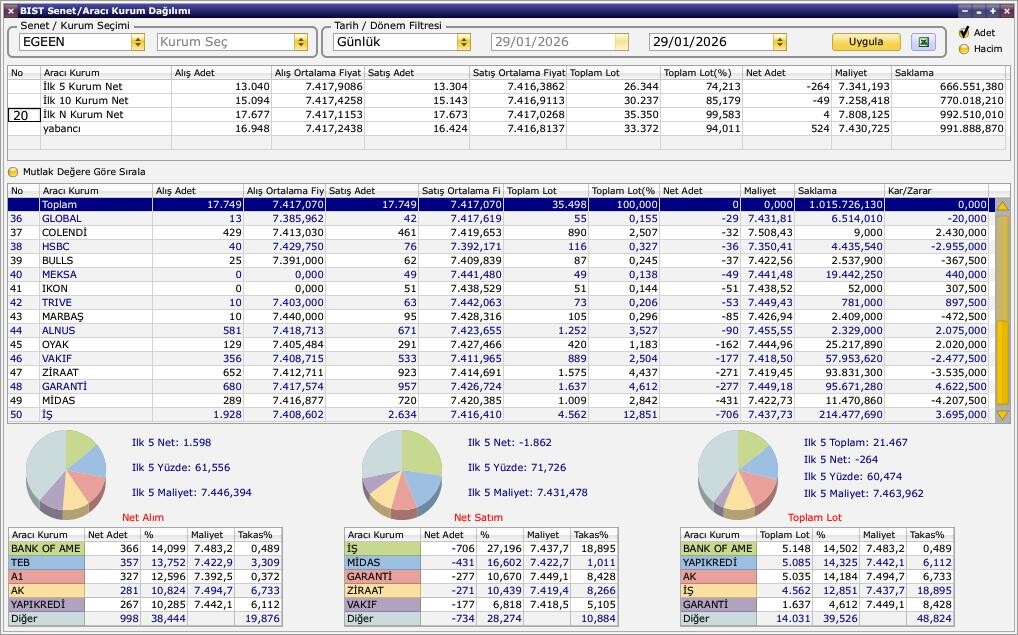The width and height of the screenshot is (1018, 635).
Task: Expand the Kurum Seç dropdown
Action: [x=300, y=42]
